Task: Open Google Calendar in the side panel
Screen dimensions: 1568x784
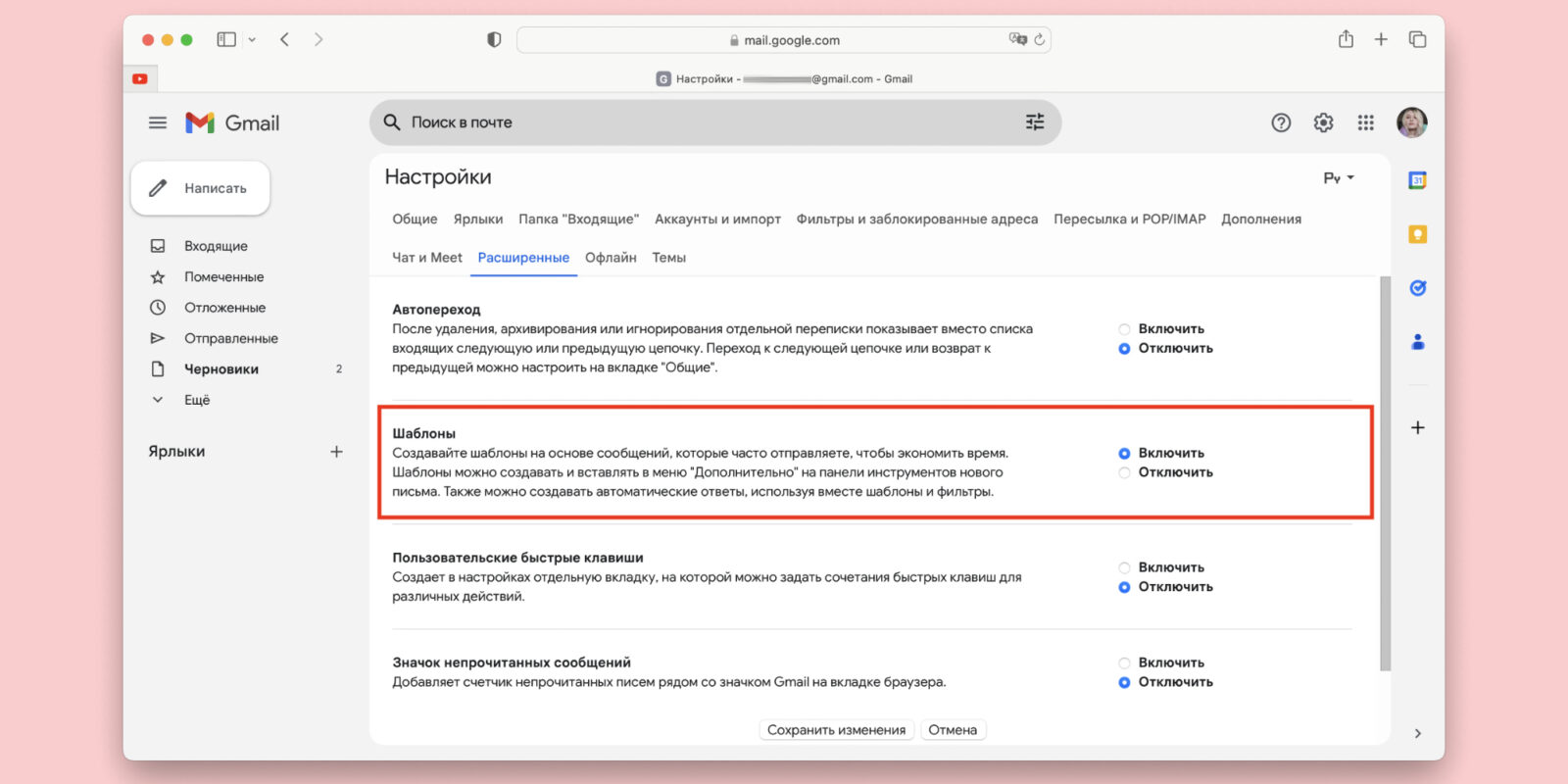Action: (x=1417, y=180)
